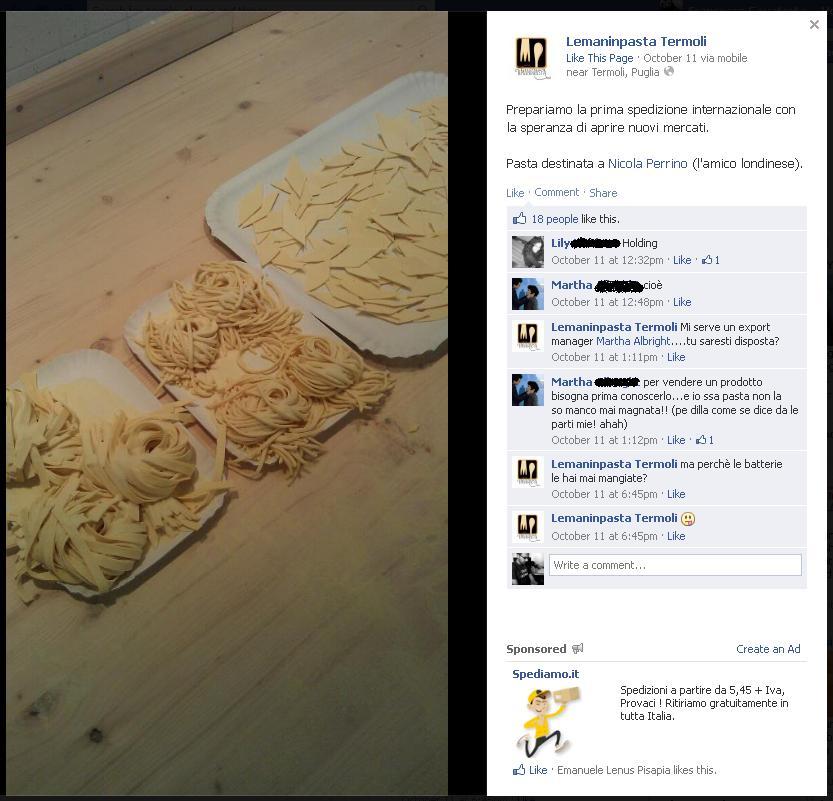The width and height of the screenshot is (833, 801).
Task: Click the Spediamo.it courier mascot image
Action: 548,721
